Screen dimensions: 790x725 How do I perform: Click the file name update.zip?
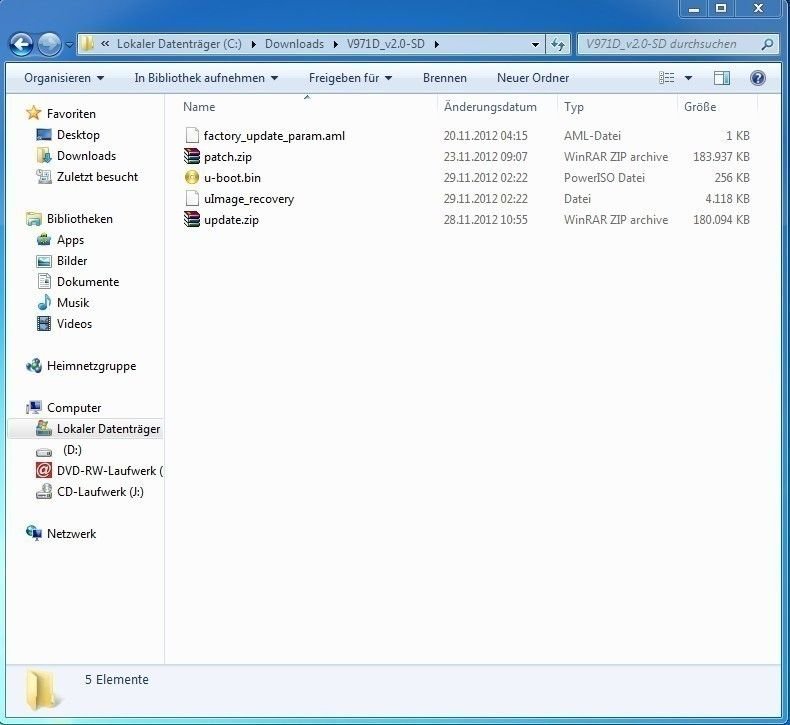pos(231,220)
